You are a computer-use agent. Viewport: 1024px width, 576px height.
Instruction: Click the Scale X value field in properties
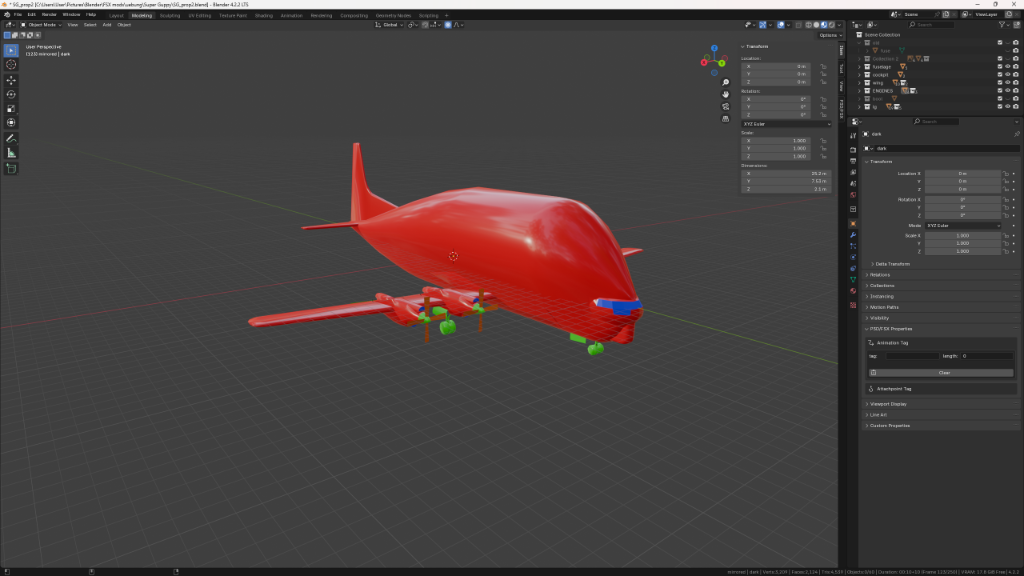pos(962,235)
